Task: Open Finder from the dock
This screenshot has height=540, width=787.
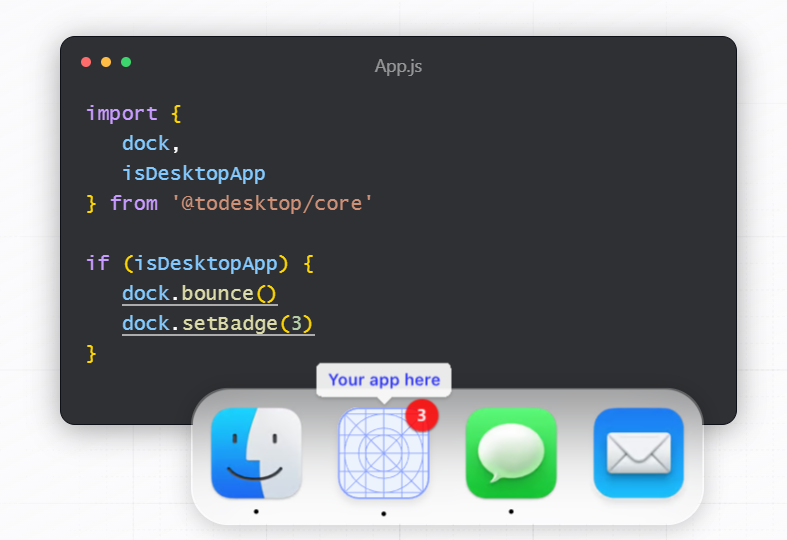Action: click(x=256, y=453)
